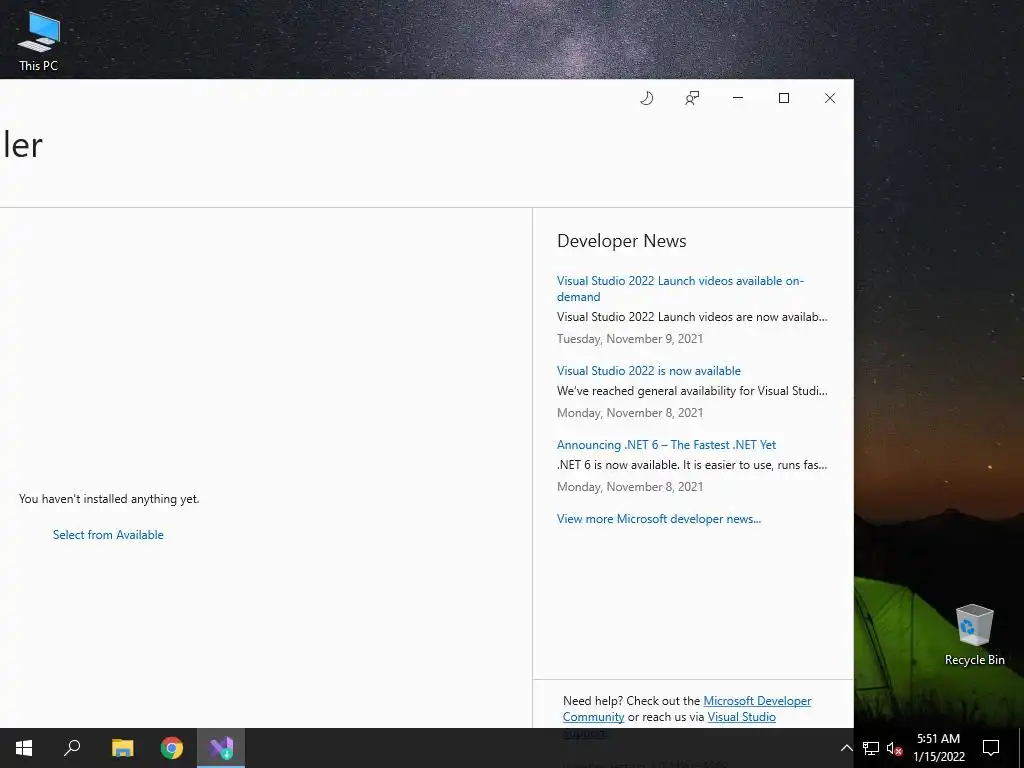Open the Windows Start menu

coord(24,748)
